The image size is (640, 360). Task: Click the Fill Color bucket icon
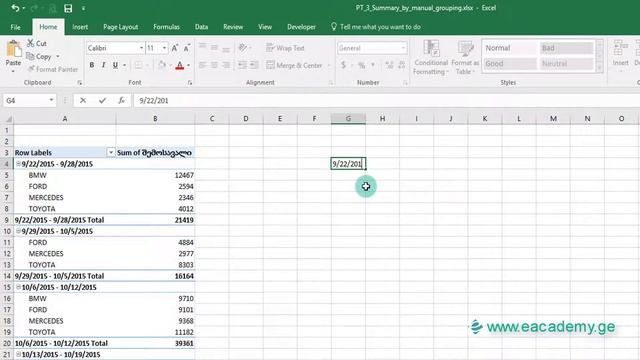pyautogui.click(x=162, y=65)
